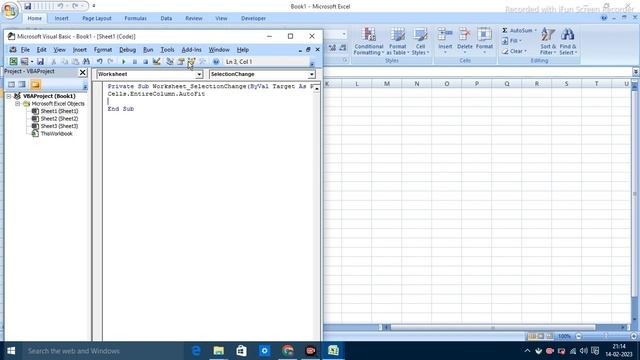The width and height of the screenshot is (640, 360).
Task: Open Cell Styles in Excel ribbon
Action: [x=420, y=41]
